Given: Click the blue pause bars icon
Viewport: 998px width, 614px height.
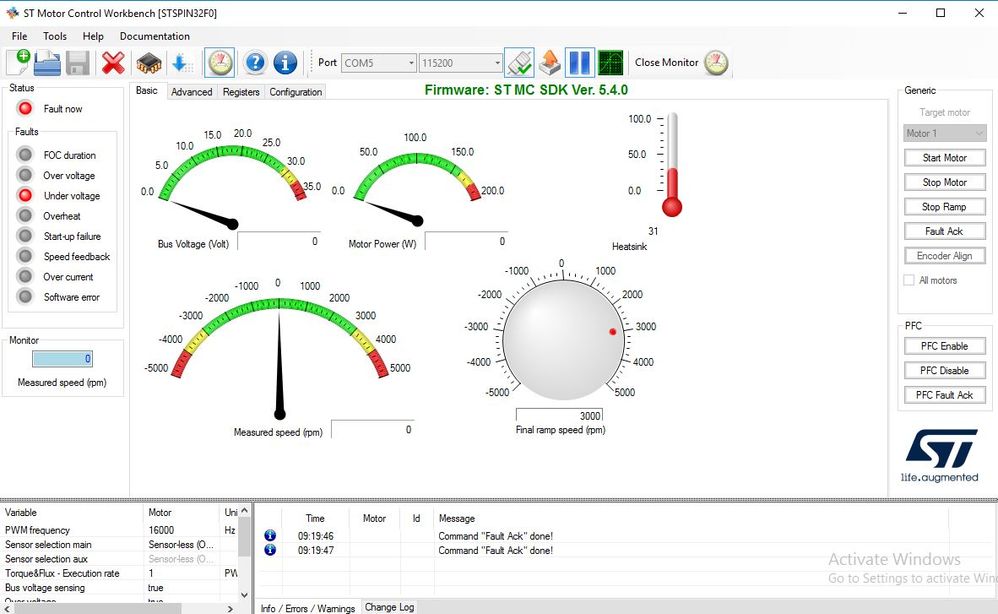Looking at the screenshot, I should pyautogui.click(x=580, y=62).
